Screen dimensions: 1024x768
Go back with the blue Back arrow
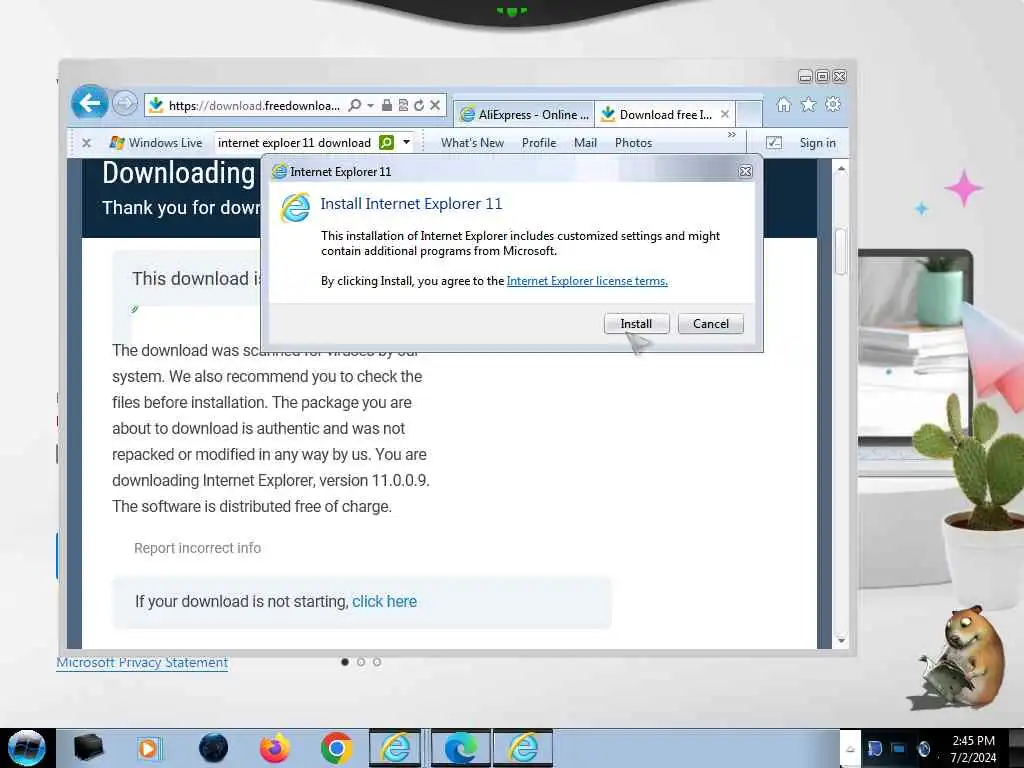[89, 103]
